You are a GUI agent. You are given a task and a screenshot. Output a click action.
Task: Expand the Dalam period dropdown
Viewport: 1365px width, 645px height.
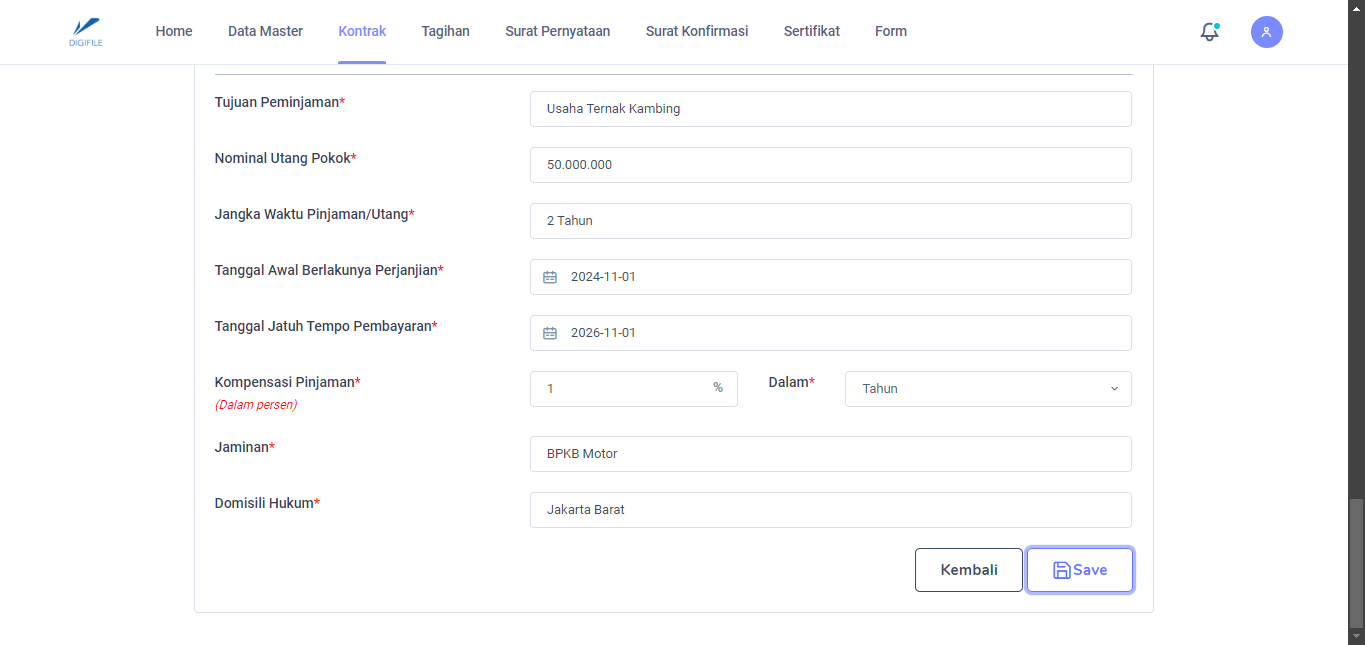987,389
